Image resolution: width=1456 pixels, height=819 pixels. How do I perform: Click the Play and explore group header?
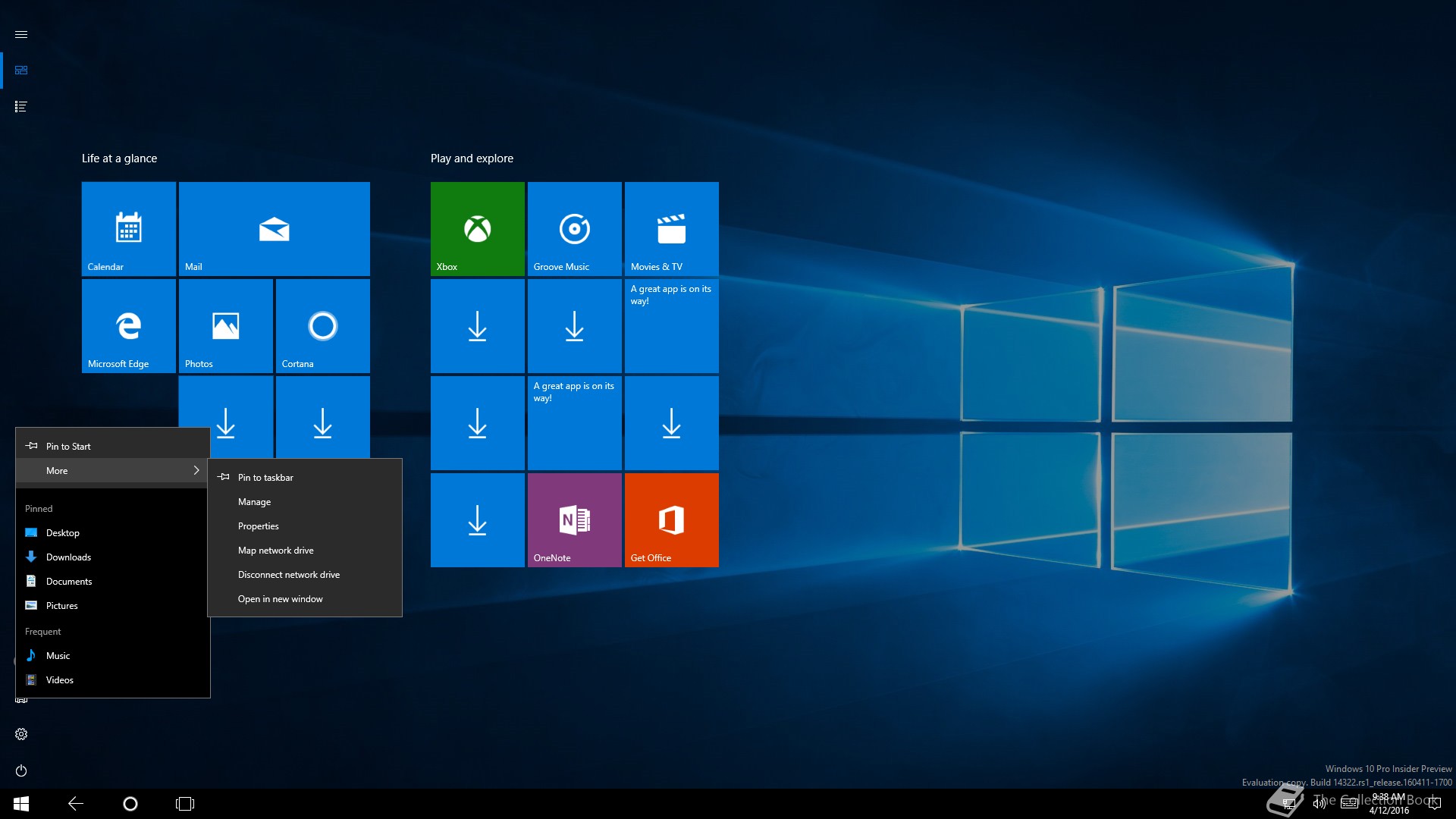point(472,158)
